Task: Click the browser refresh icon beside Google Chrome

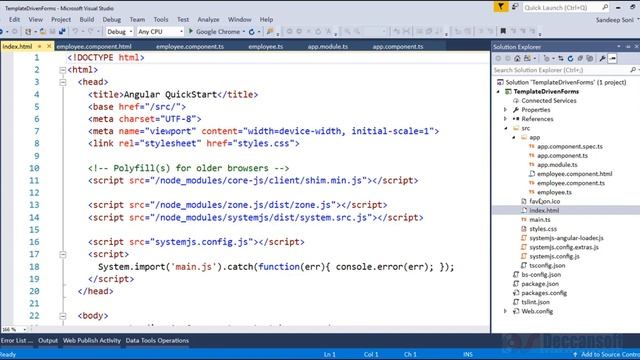Action: pyautogui.click(x=251, y=31)
